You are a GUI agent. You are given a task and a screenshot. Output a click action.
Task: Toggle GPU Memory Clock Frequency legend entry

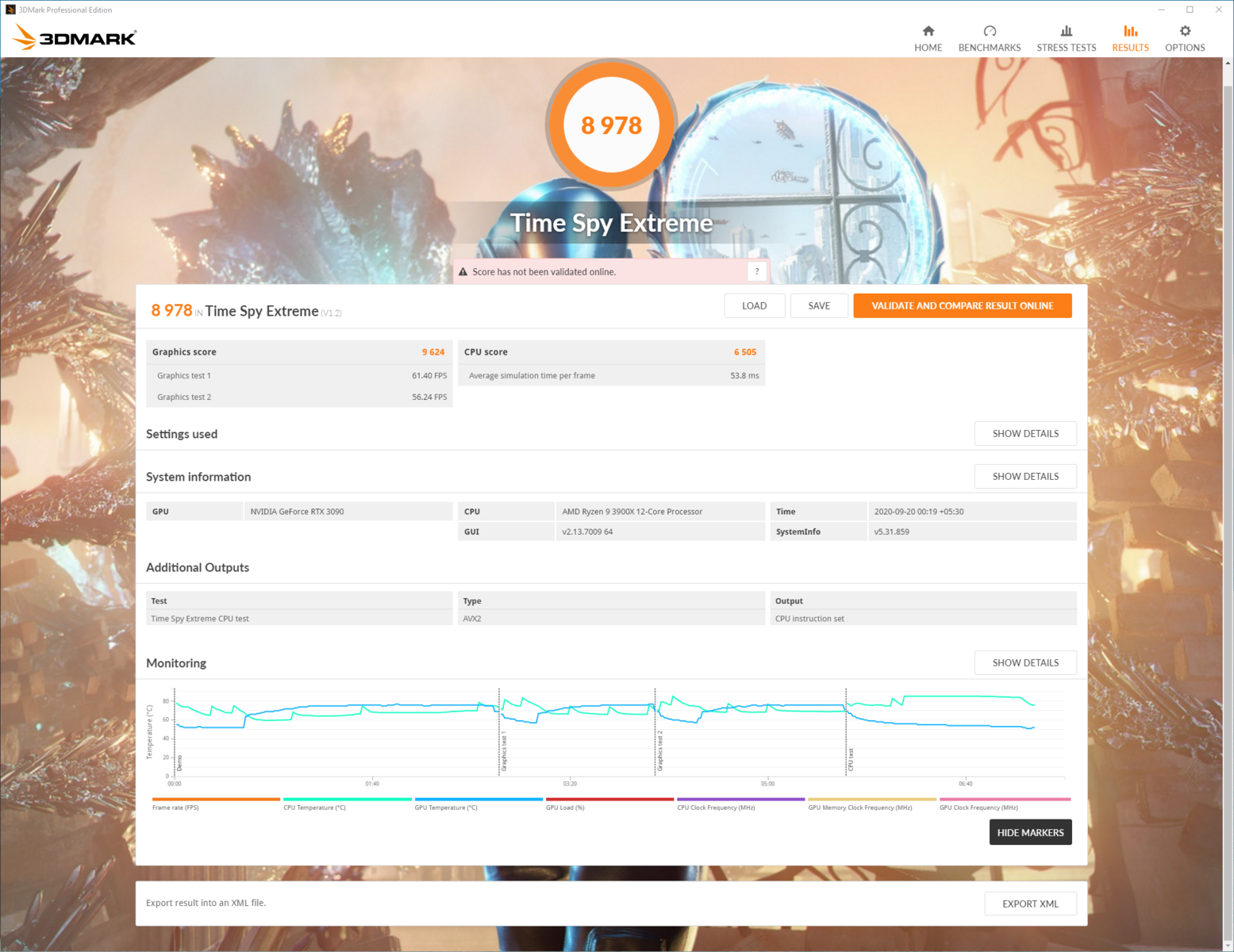(x=872, y=804)
